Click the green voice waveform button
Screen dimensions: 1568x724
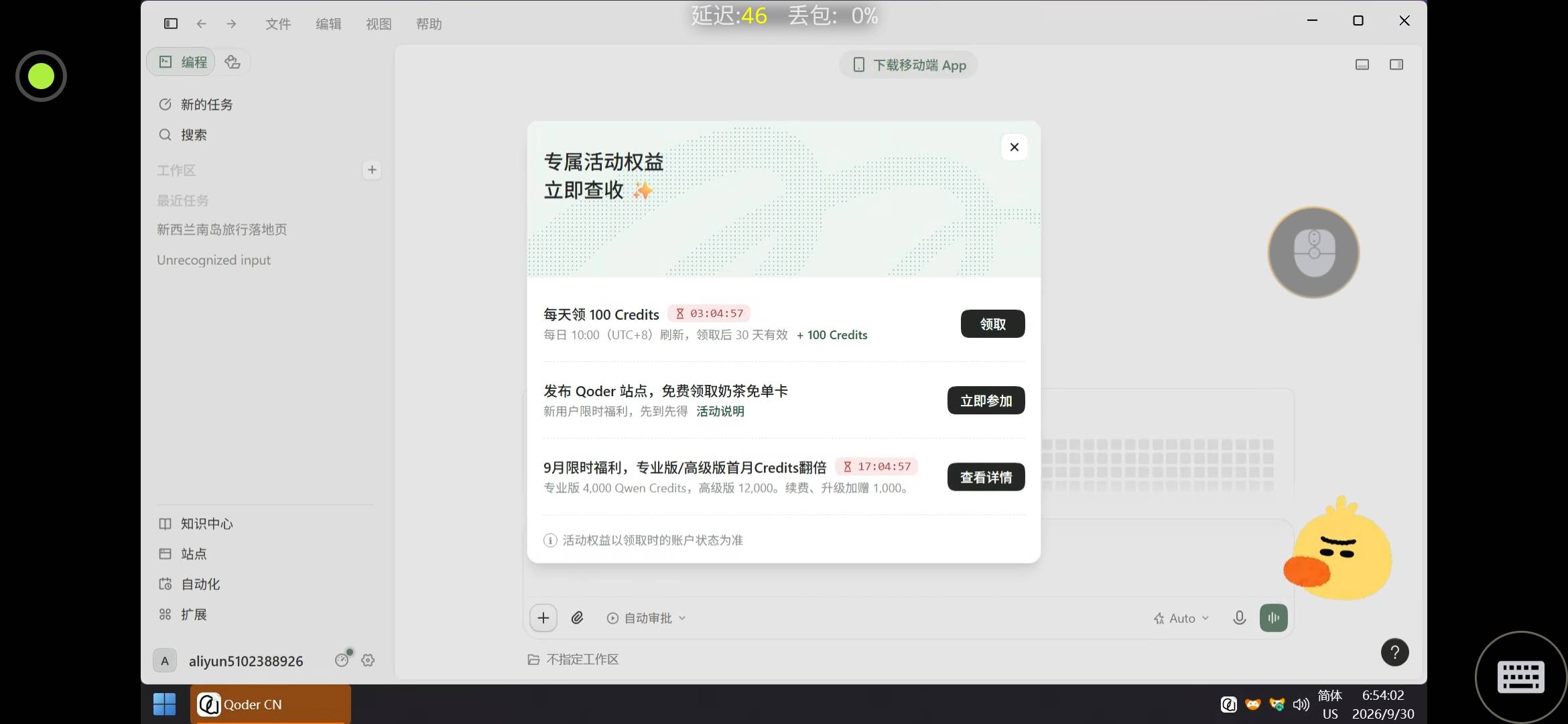(x=1274, y=618)
